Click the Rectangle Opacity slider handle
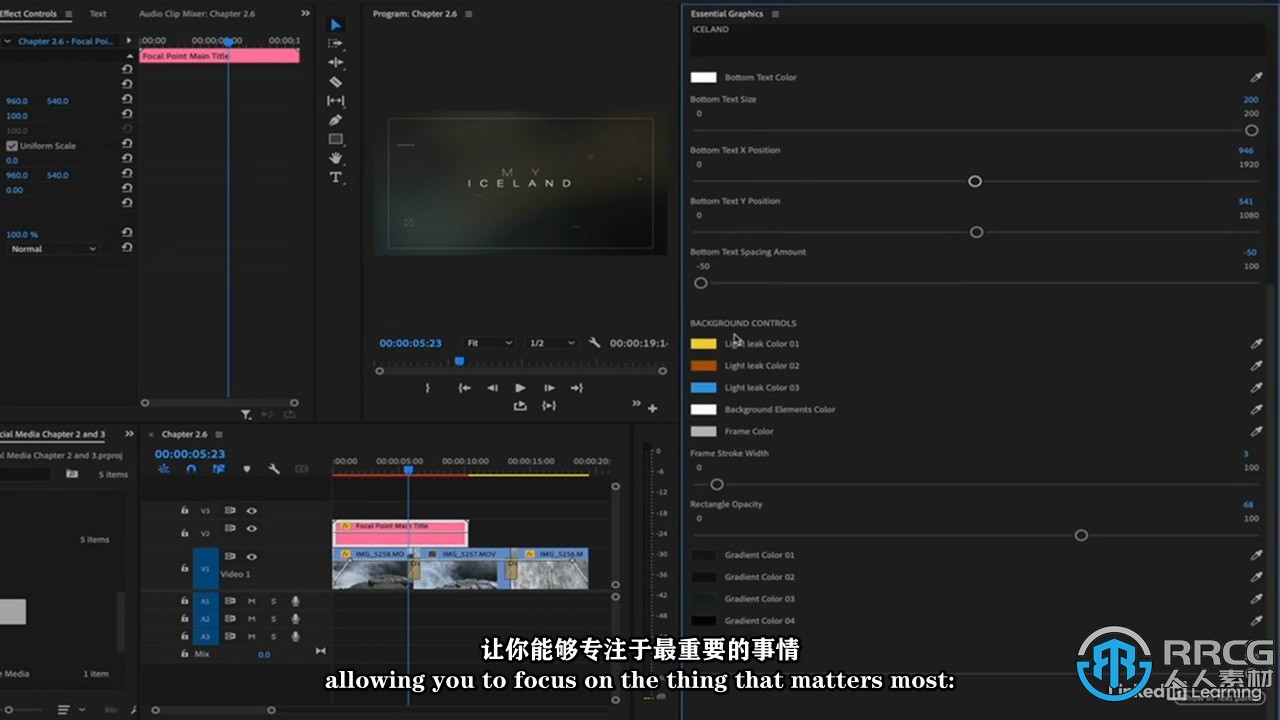 [x=1081, y=535]
